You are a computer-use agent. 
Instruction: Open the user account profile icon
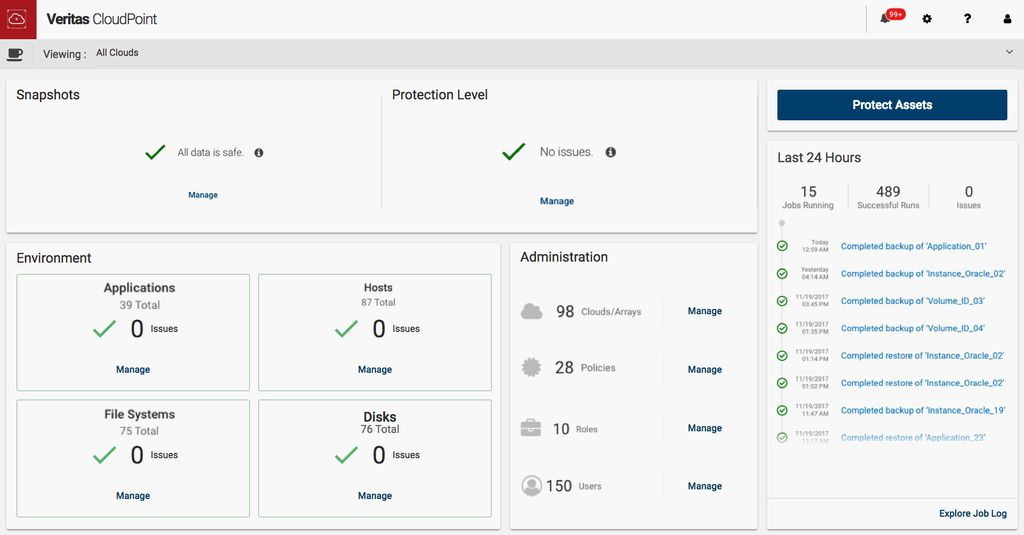click(x=1007, y=19)
